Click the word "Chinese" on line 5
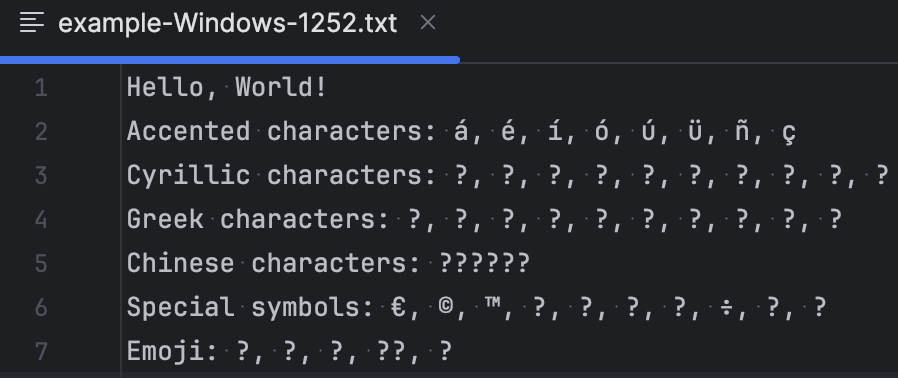The height and width of the screenshot is (378, 898). 180,263
